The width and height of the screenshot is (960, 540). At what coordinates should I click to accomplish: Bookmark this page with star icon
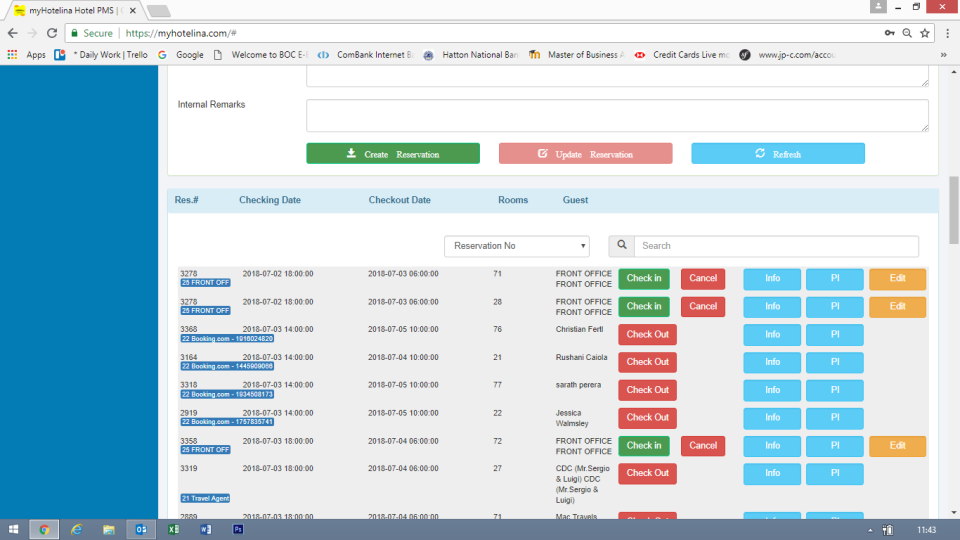[925, 33]
